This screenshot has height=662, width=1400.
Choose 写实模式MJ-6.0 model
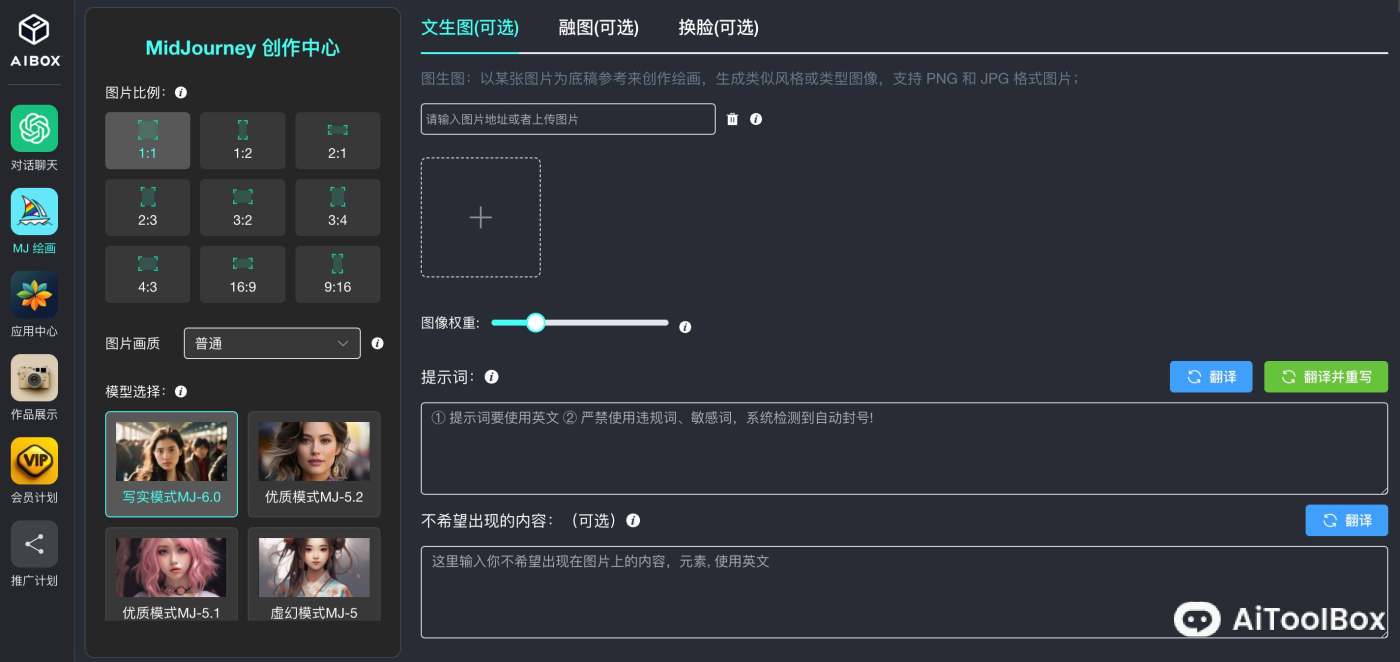coord(171,464)
